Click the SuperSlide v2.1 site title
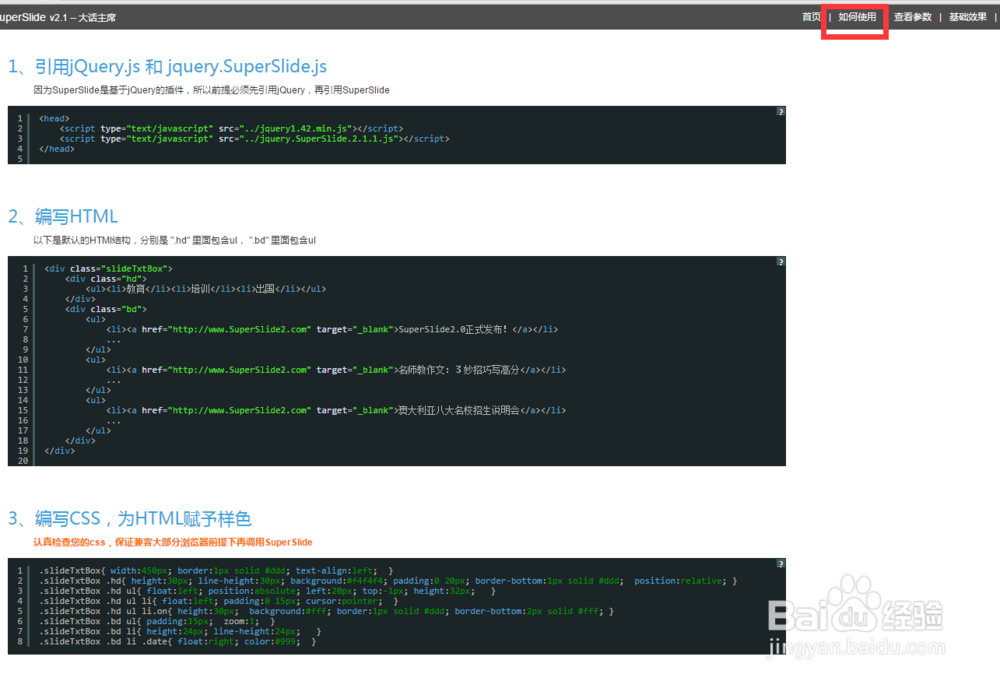Screen dimensions: 1000x681 [57, 17]
